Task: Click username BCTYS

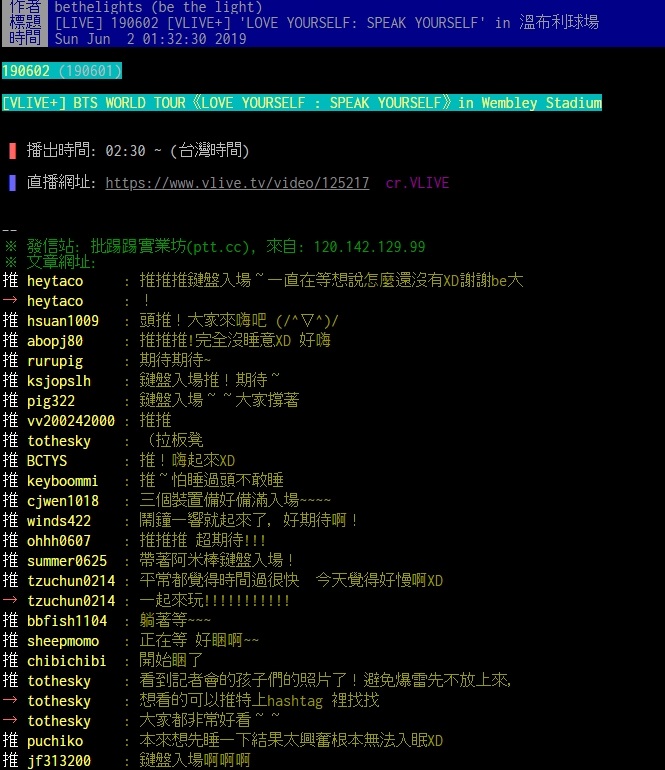Action: tap(47, 461)
